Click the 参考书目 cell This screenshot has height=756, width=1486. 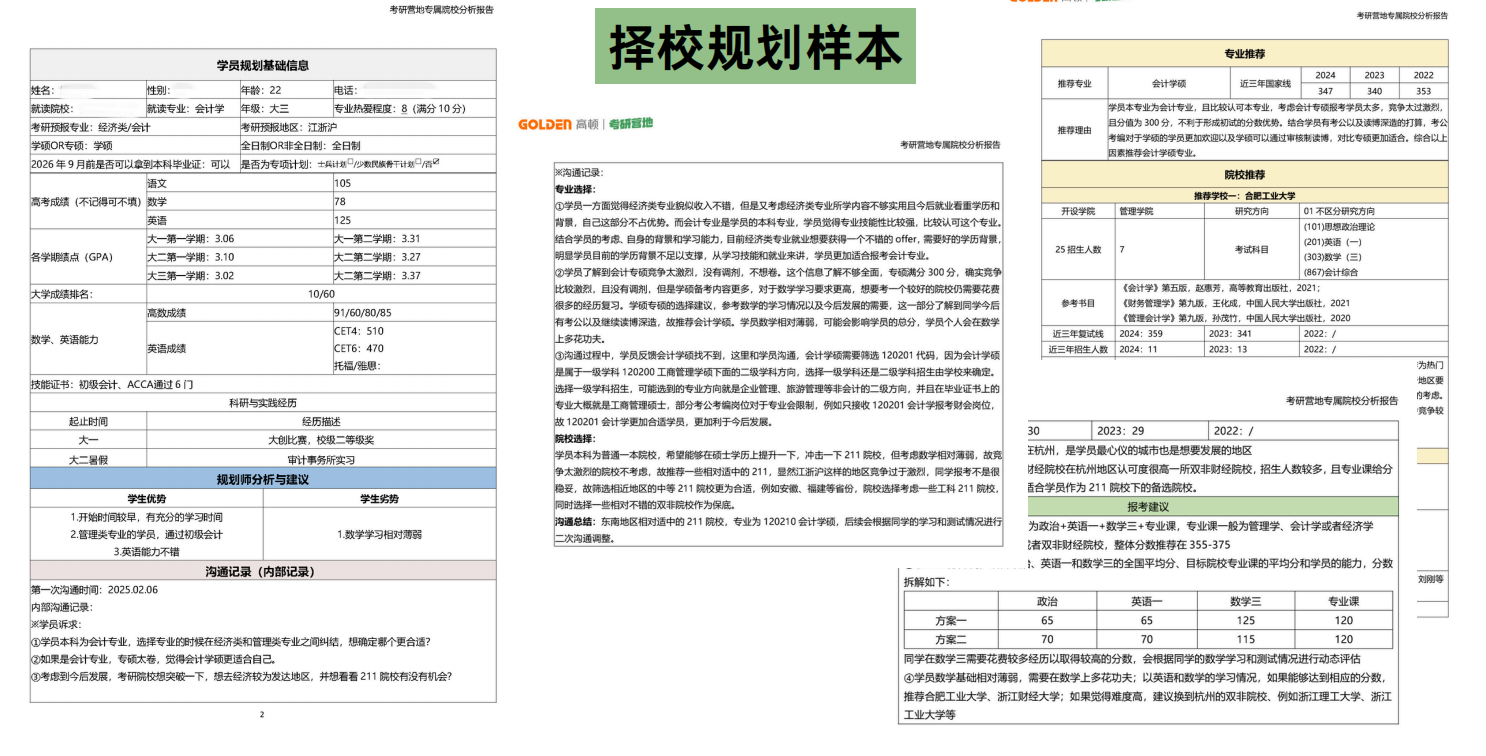tap(1079, 302)
